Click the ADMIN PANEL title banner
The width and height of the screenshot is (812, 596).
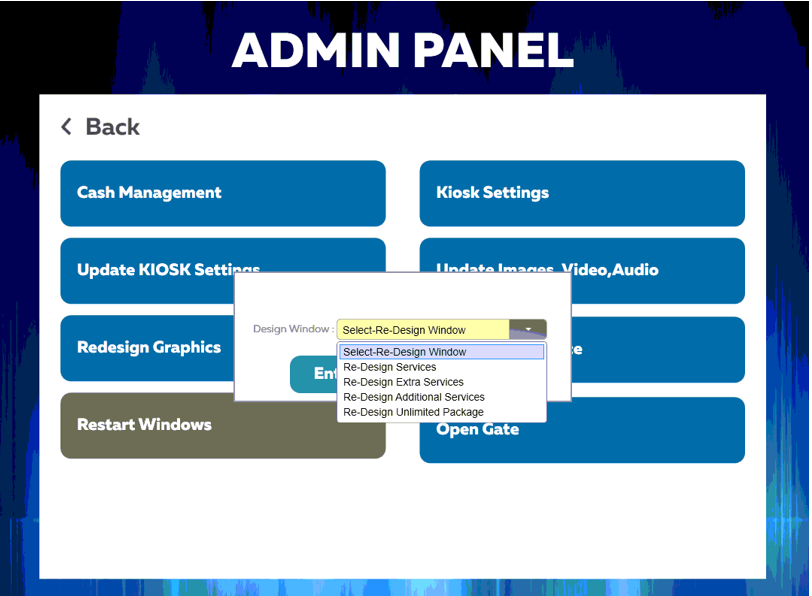pyautogui.click(x=403, y=50)
